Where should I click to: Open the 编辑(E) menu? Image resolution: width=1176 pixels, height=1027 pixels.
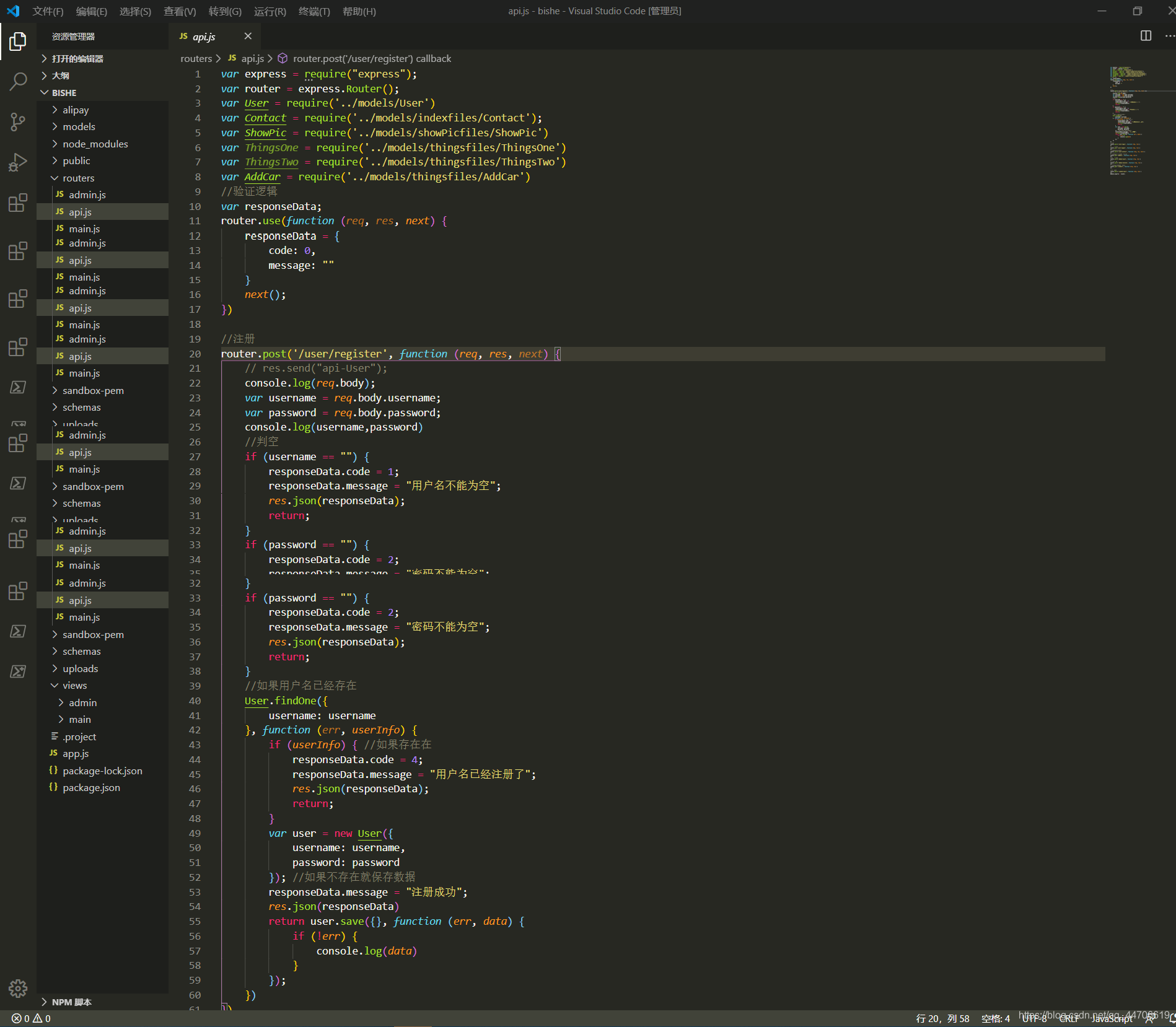click(x=92, y=11)
